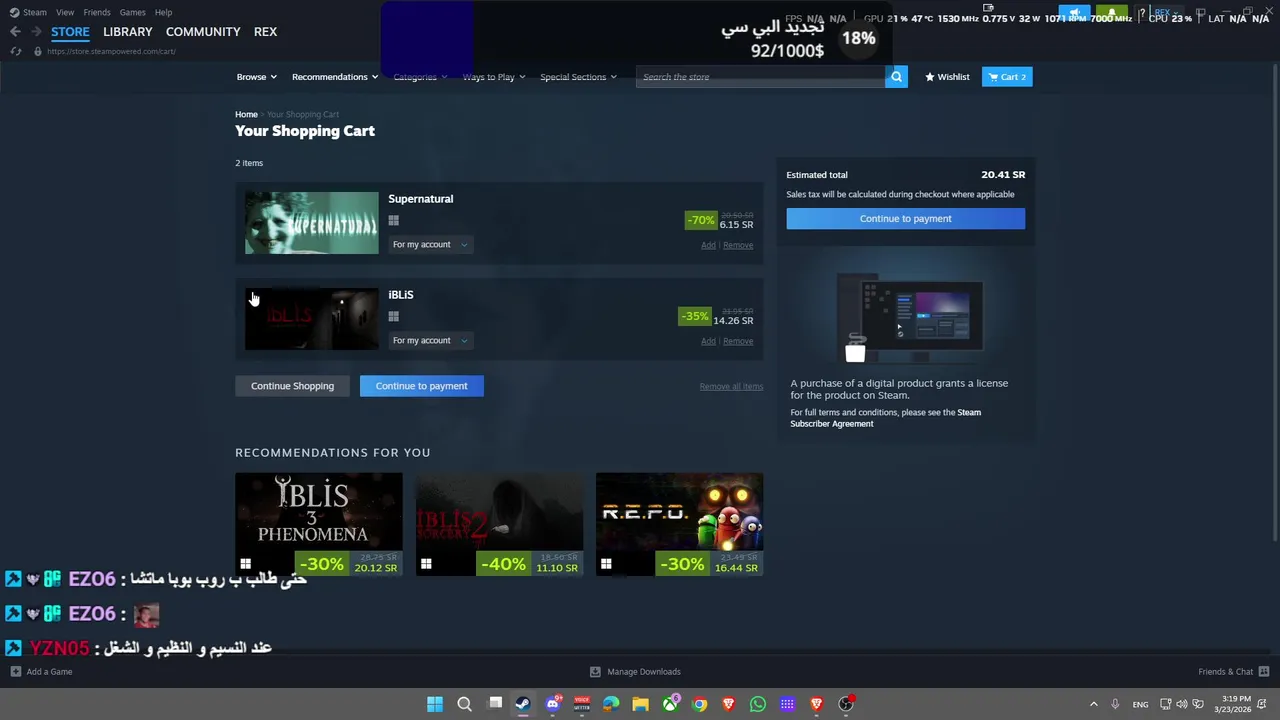Open Microsoft Edge from taskbar
This screenshot has width=1280, height=720.
pyautogui.click(x=611, y=704)
